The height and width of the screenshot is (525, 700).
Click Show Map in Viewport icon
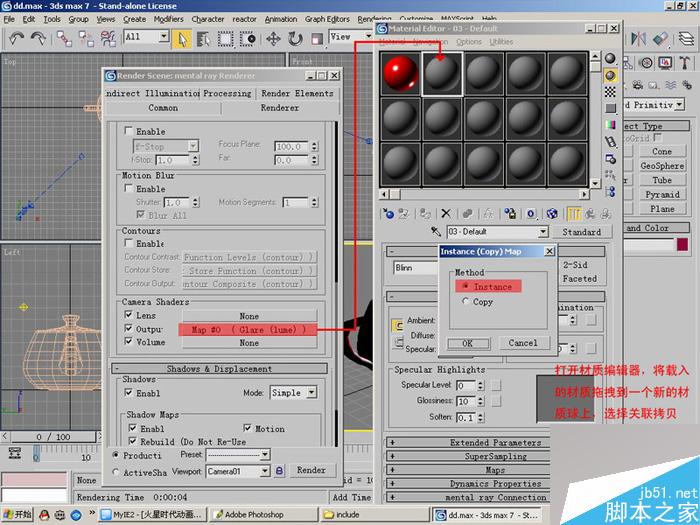point(552,214)
